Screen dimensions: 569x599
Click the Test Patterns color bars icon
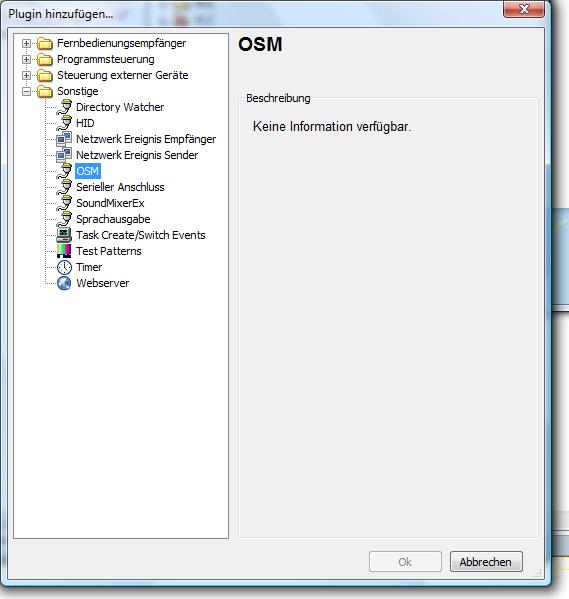[64, 251]
